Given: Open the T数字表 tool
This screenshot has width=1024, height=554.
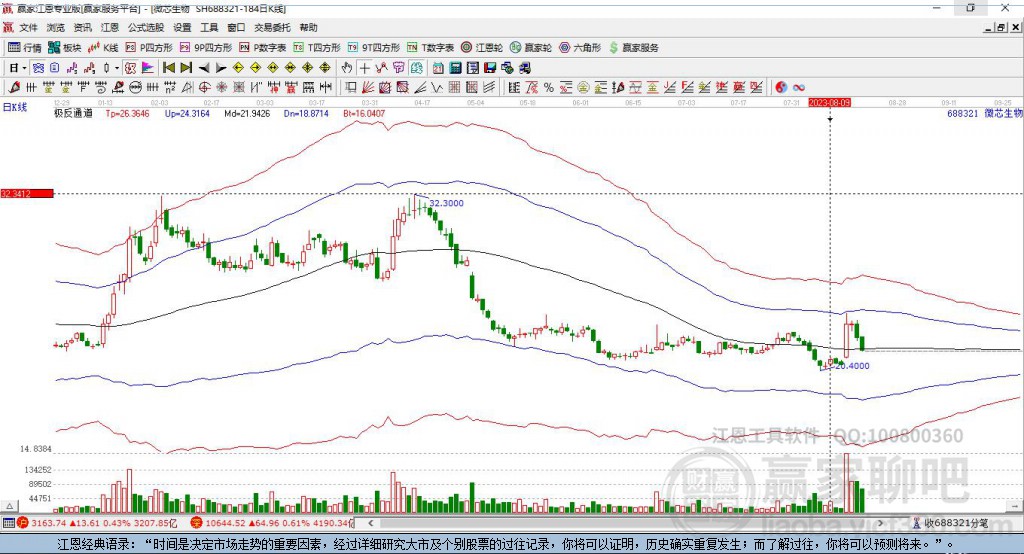Looking at the screenshot, I should point(430,48).
